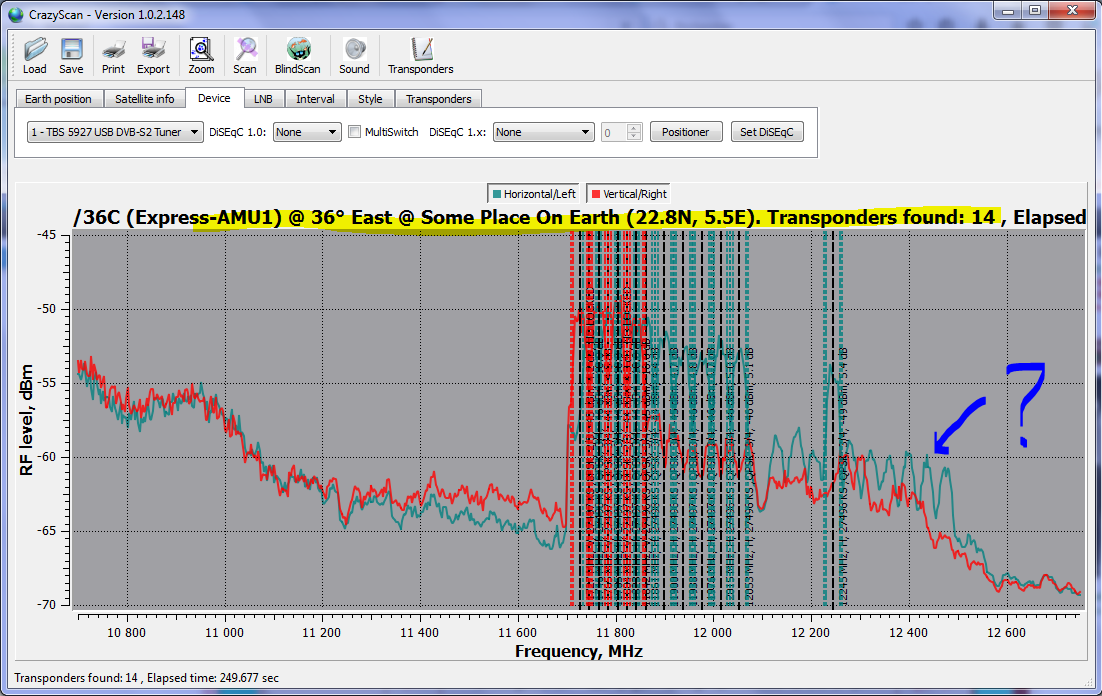This screenshot has width=1102, height=696.
Task: Enable the MultiSwitch checkbox
Action: coord(355,132)
